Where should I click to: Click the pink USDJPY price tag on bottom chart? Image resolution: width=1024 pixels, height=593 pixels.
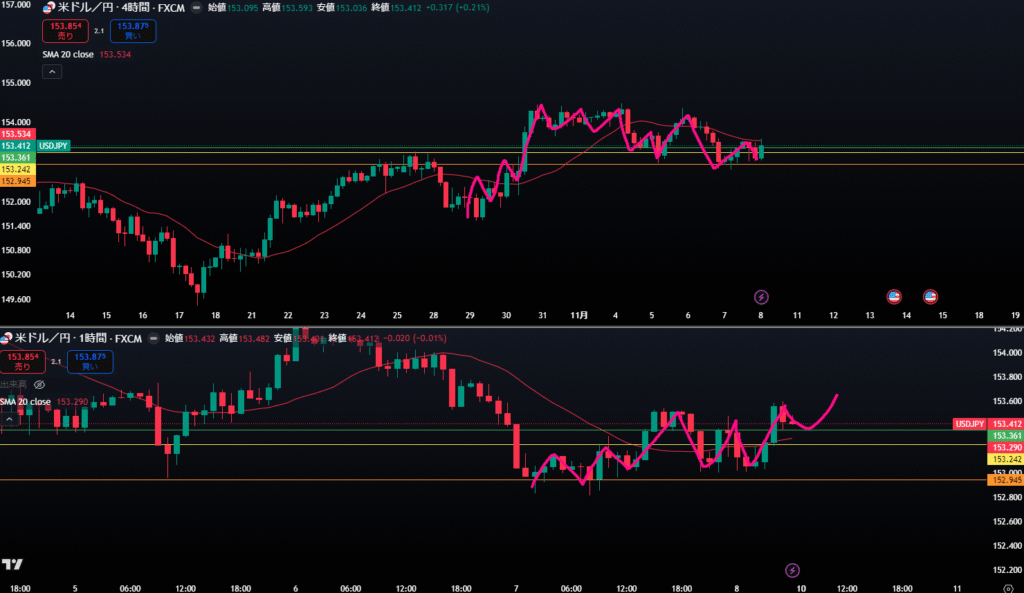click(970, 424)
